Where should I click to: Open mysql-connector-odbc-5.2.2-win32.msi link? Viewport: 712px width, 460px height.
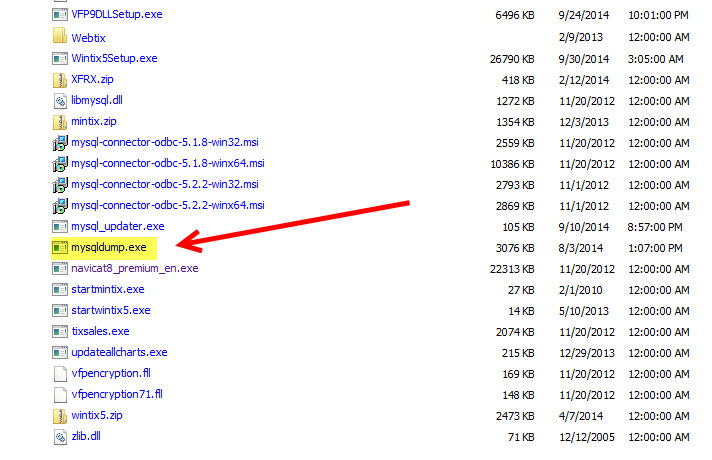tap(165, 184)
